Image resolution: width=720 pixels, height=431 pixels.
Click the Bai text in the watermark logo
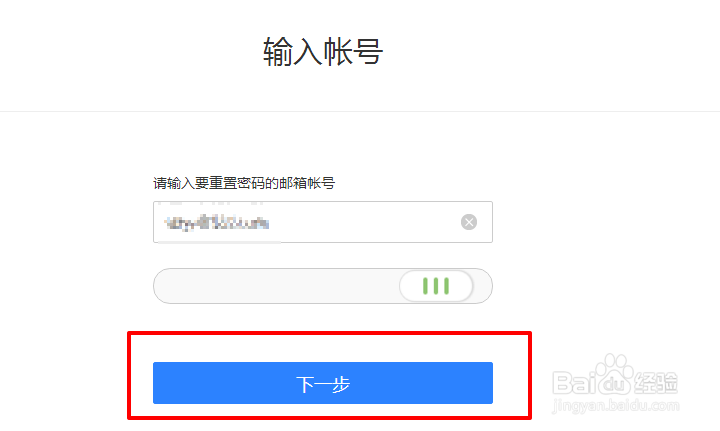click(x=574, y=383)
